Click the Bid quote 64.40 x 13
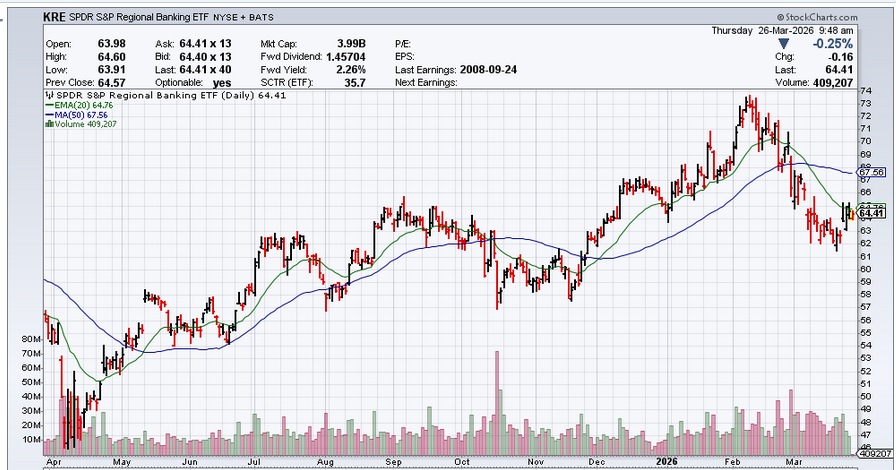Screen dimensions: 896x470 [x=205, y=57]
